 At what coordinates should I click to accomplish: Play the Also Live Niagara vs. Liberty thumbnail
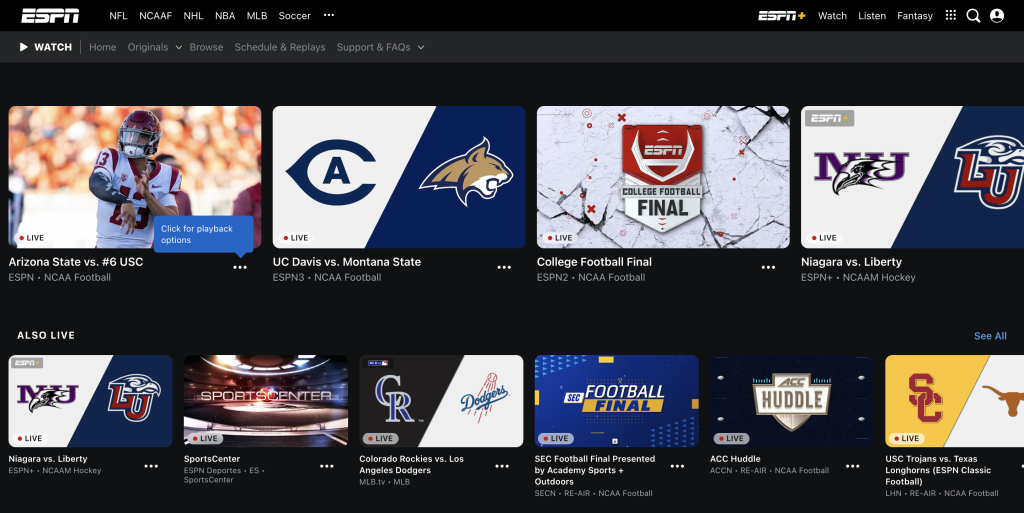(x=90, y=401)
